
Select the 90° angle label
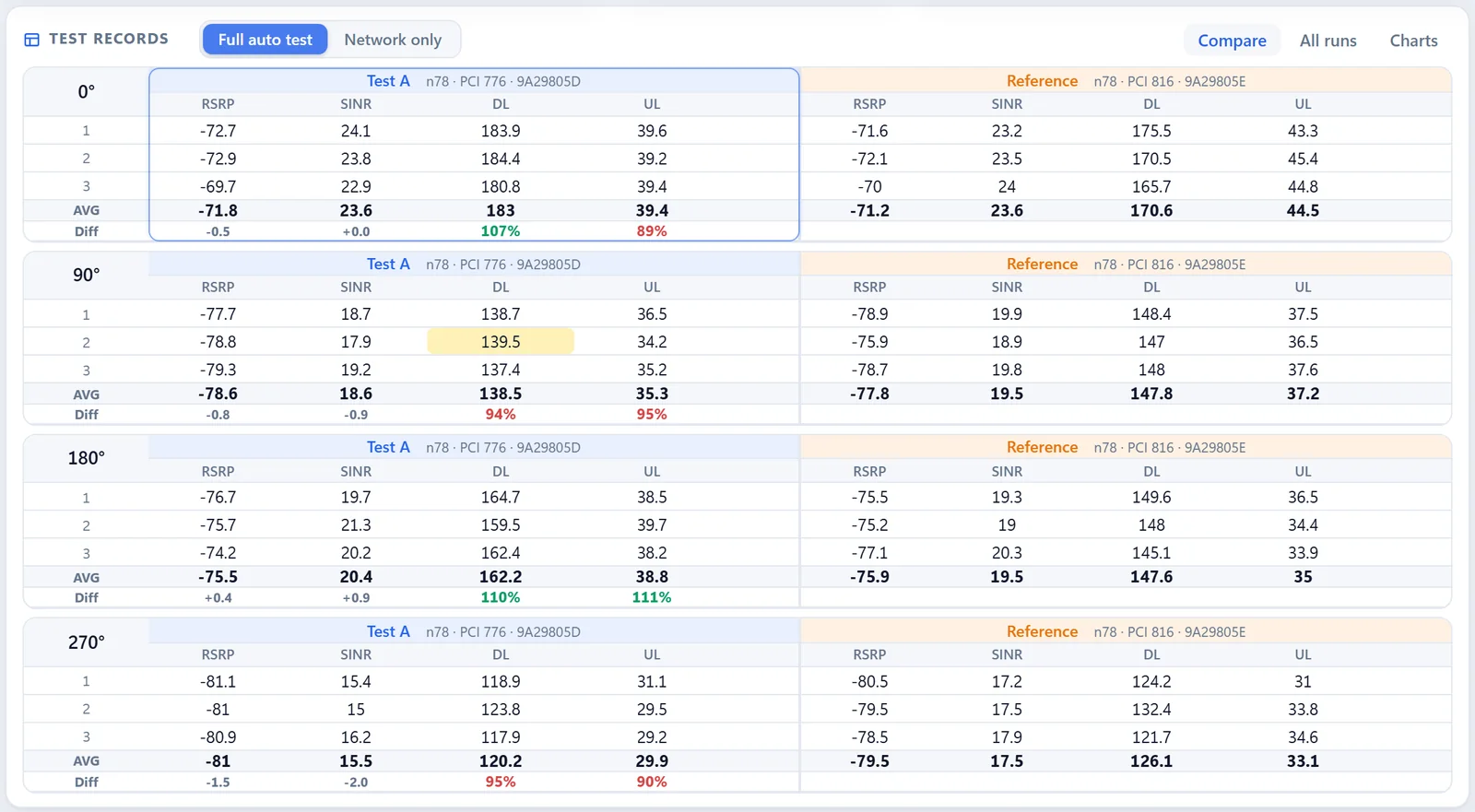point(86,275)
